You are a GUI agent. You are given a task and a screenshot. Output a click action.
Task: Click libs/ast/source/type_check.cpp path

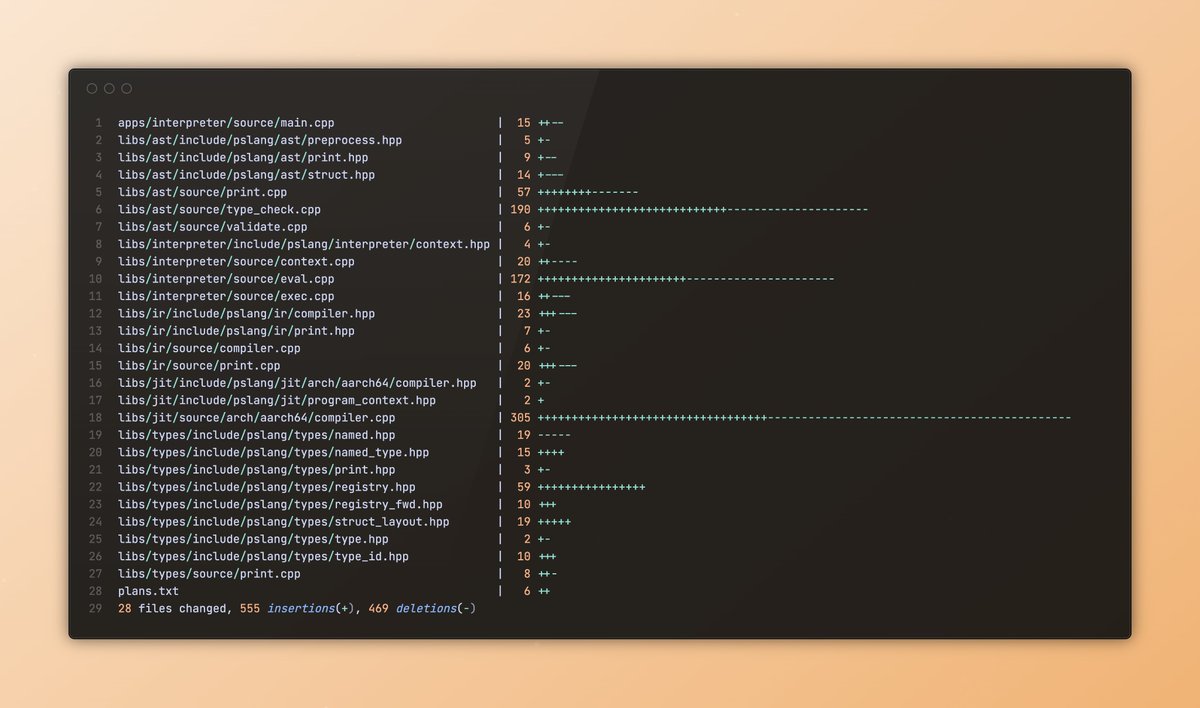(219, 210)
